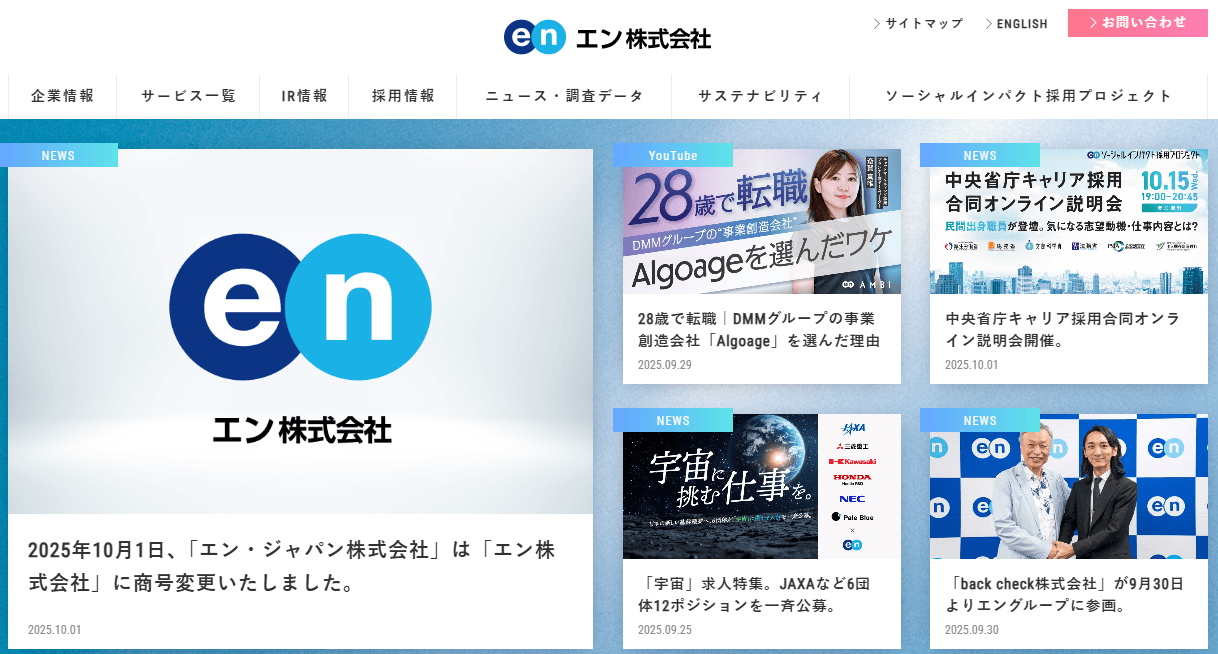Click the large エン株式会社 logo banner image
1218x654 pixels.
click(300, 331)
